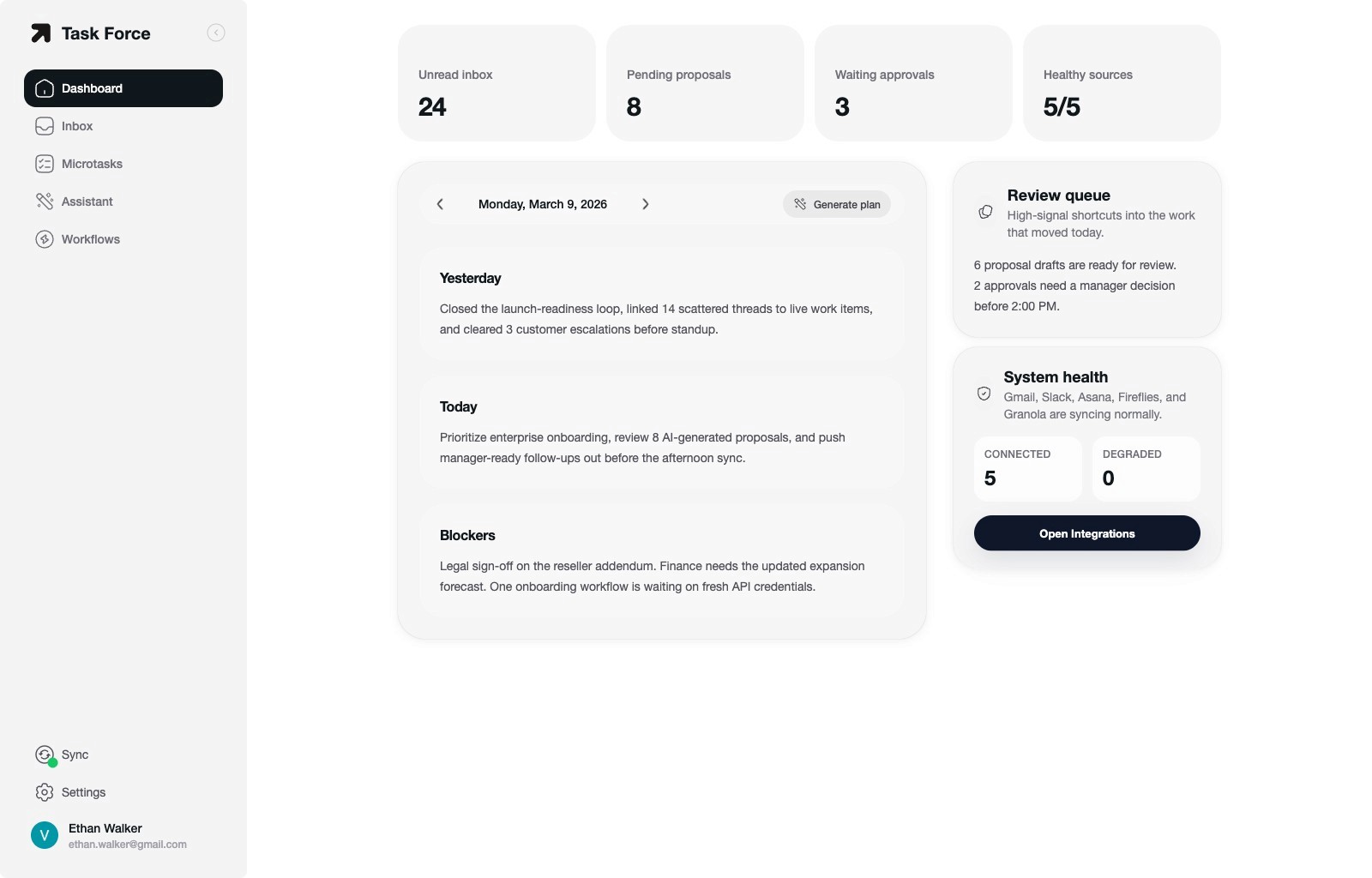This screenshot has width=1372, height=878.
Task: Advance to the next day with the right arrow
Action: tap(646, 204)
